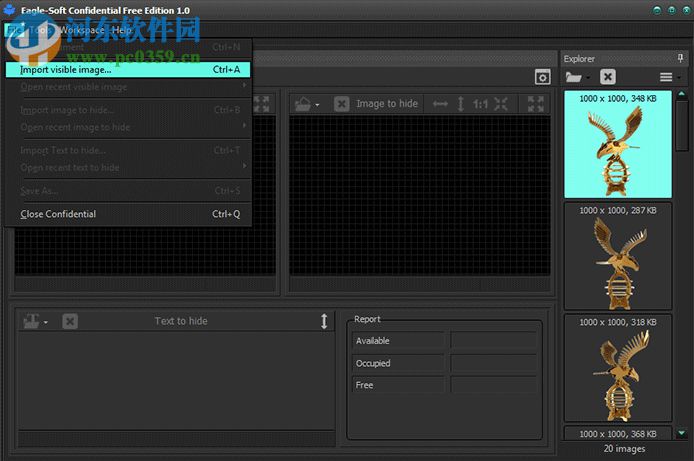
Task: Fit Image to hide height icon
Action: [461, 104]
